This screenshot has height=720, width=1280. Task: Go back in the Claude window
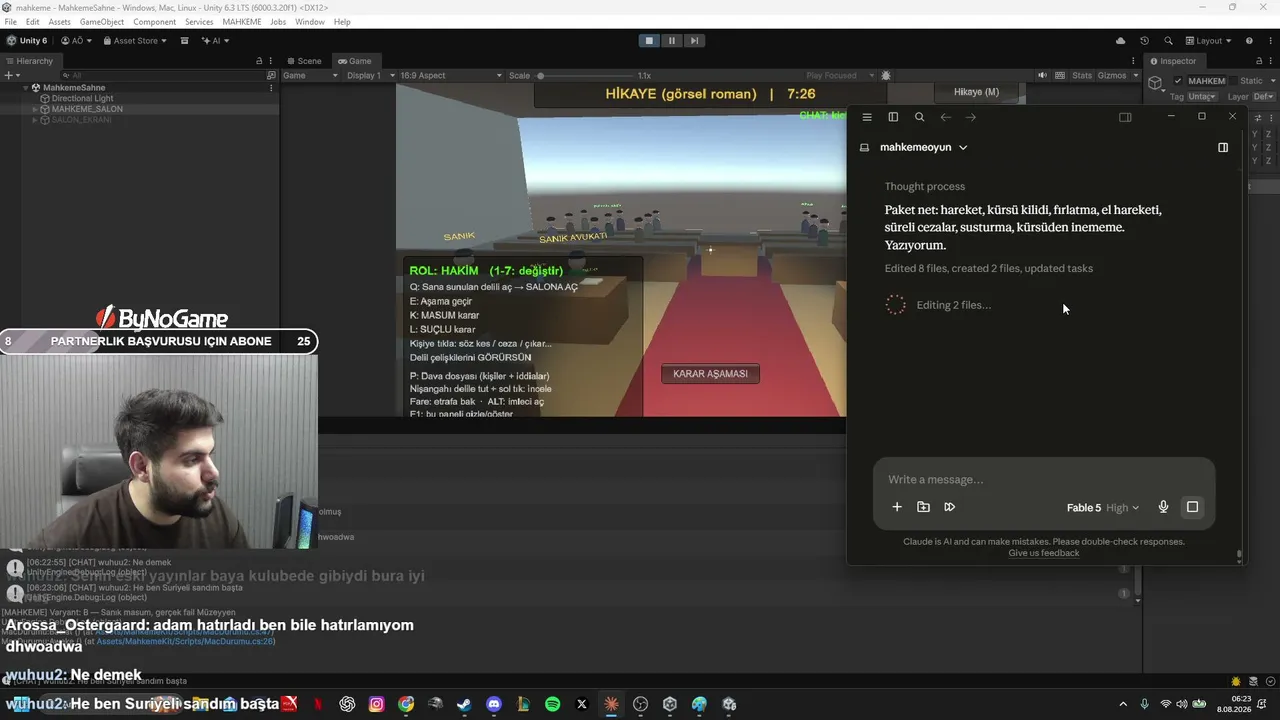[946, 117]
